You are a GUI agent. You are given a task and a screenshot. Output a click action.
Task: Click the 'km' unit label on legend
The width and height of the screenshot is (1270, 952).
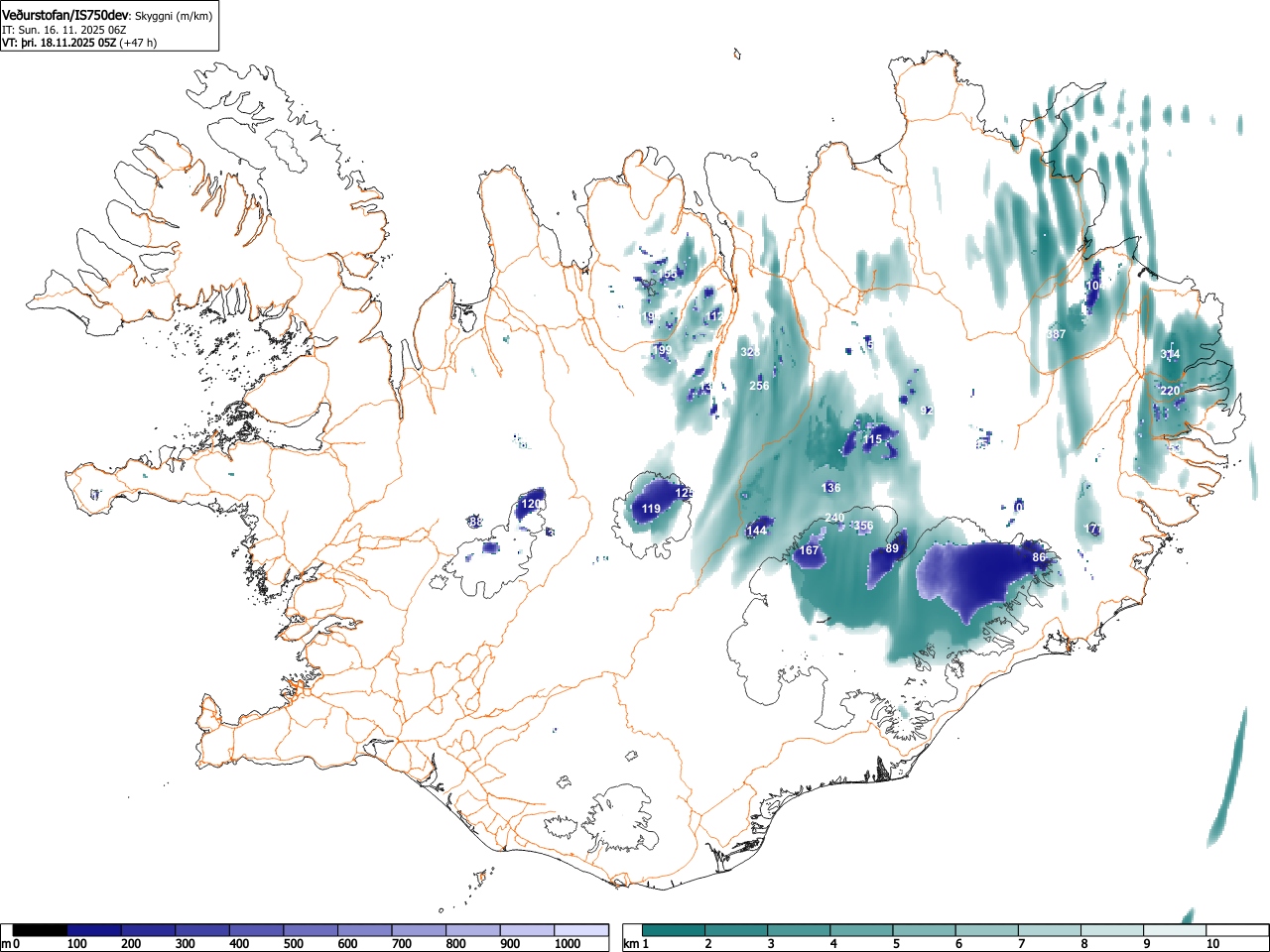pos(630,944)
